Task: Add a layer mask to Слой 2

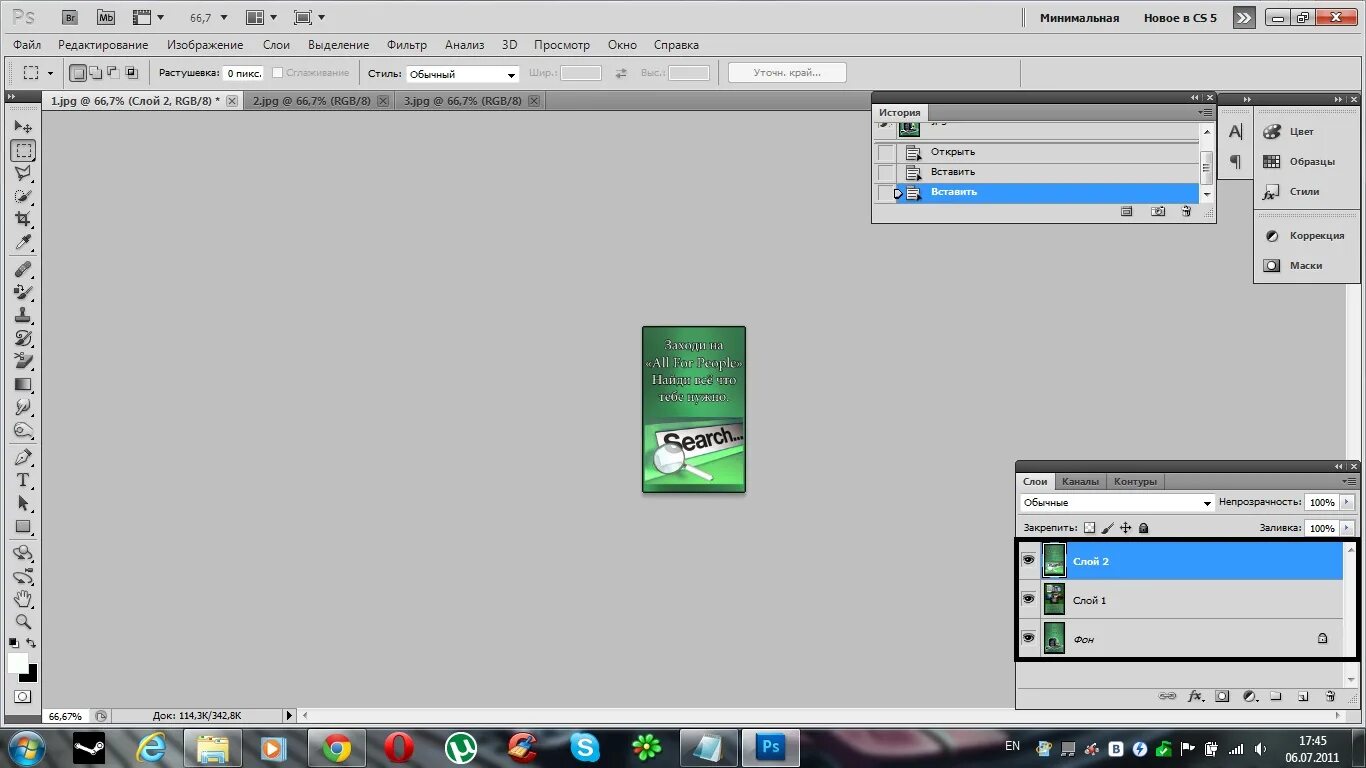Action: [x=1222, y=696]
